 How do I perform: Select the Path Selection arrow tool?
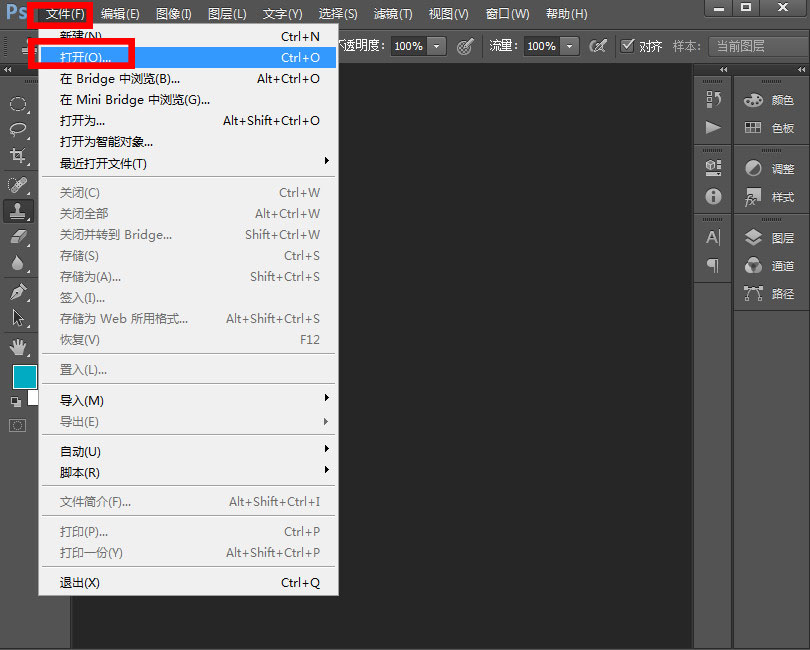point(18,318)
